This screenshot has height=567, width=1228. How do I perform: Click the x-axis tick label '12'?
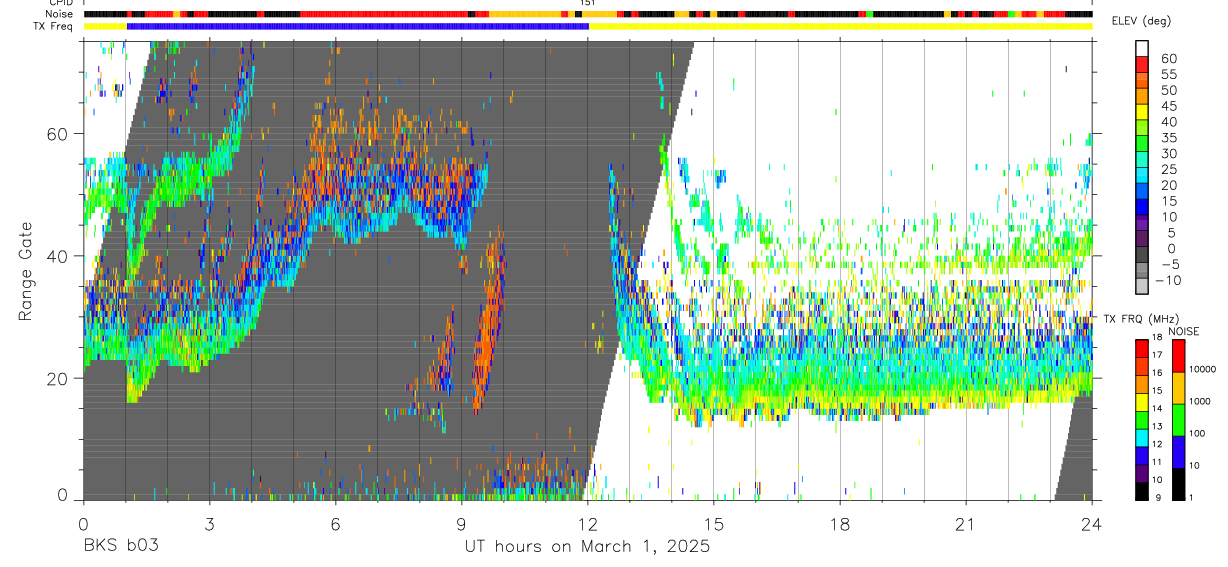588,524
